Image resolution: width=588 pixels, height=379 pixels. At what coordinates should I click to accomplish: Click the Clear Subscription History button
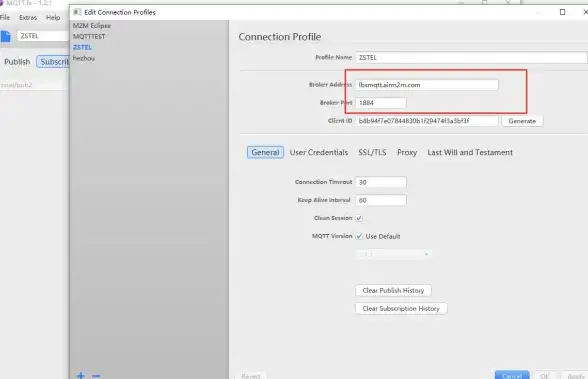(x=401, y=309)
